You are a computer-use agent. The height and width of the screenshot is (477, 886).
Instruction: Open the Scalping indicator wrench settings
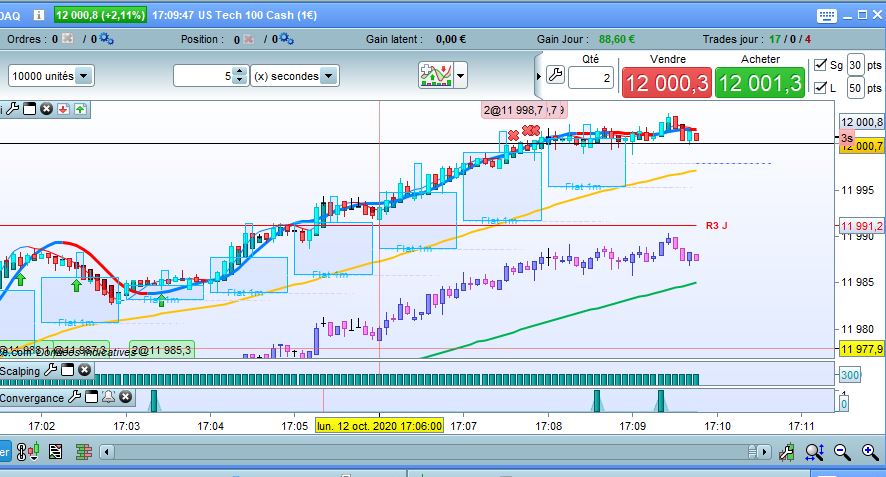[50, 370]
